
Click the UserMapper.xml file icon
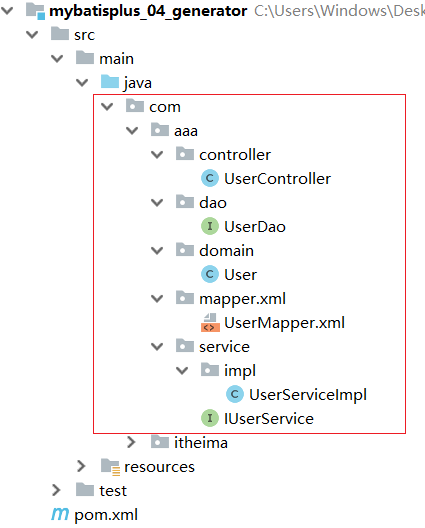click(x=210, y=323)
